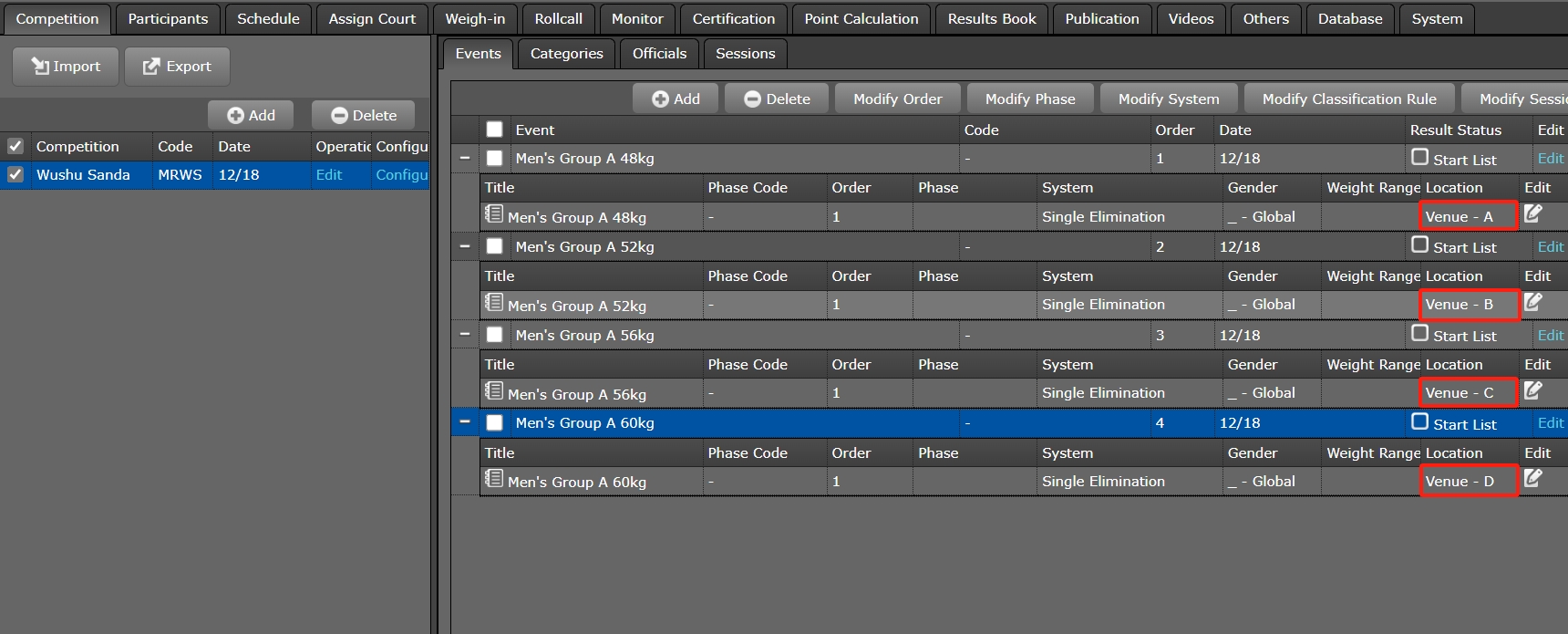Screen dimensions: 1568x634
Task: Click the edit pencil icon for Venue - C row
Action: click(1533, 390)
